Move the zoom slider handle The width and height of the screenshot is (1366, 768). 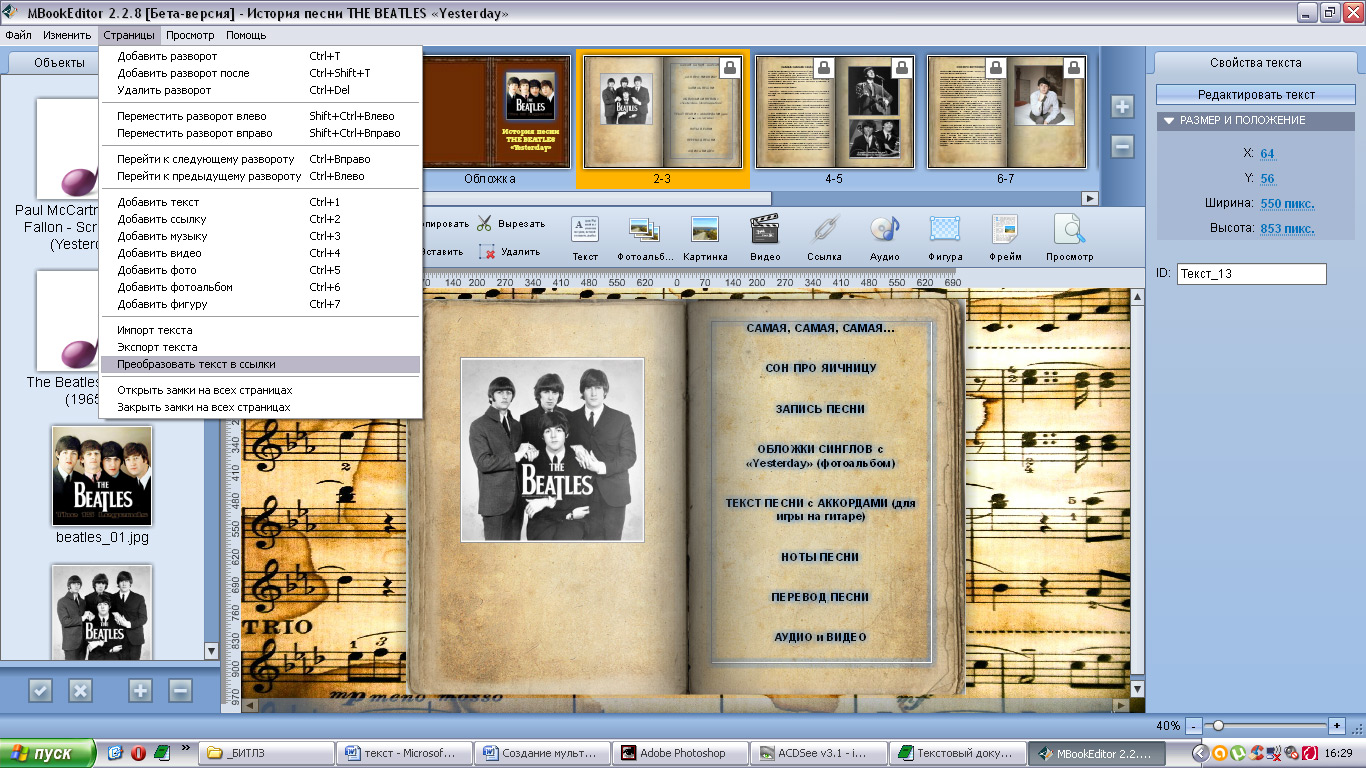(x=1217, y=725)
